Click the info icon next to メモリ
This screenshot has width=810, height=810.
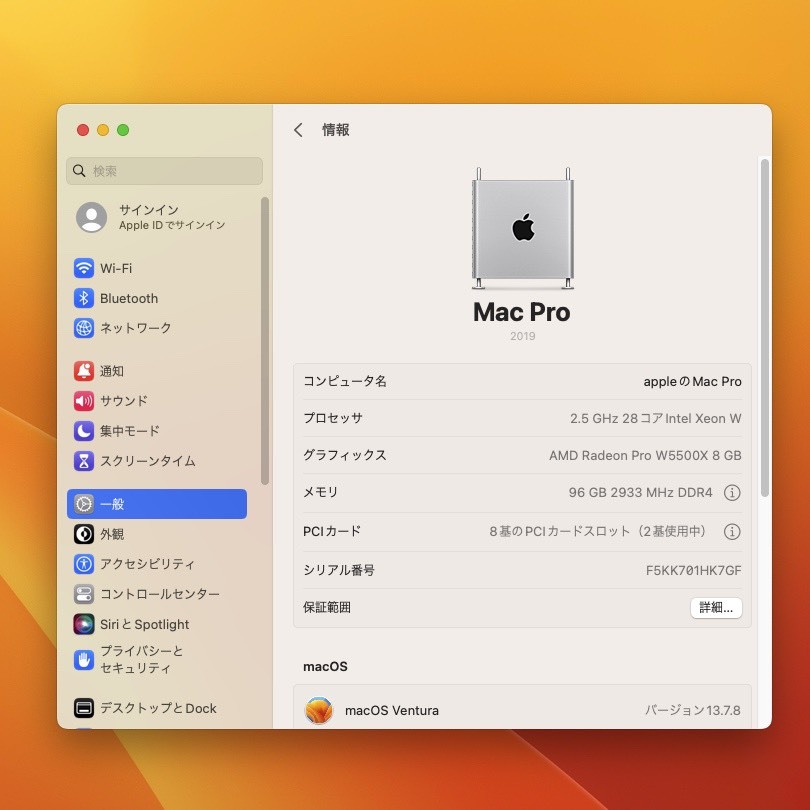tap(732, 493)
